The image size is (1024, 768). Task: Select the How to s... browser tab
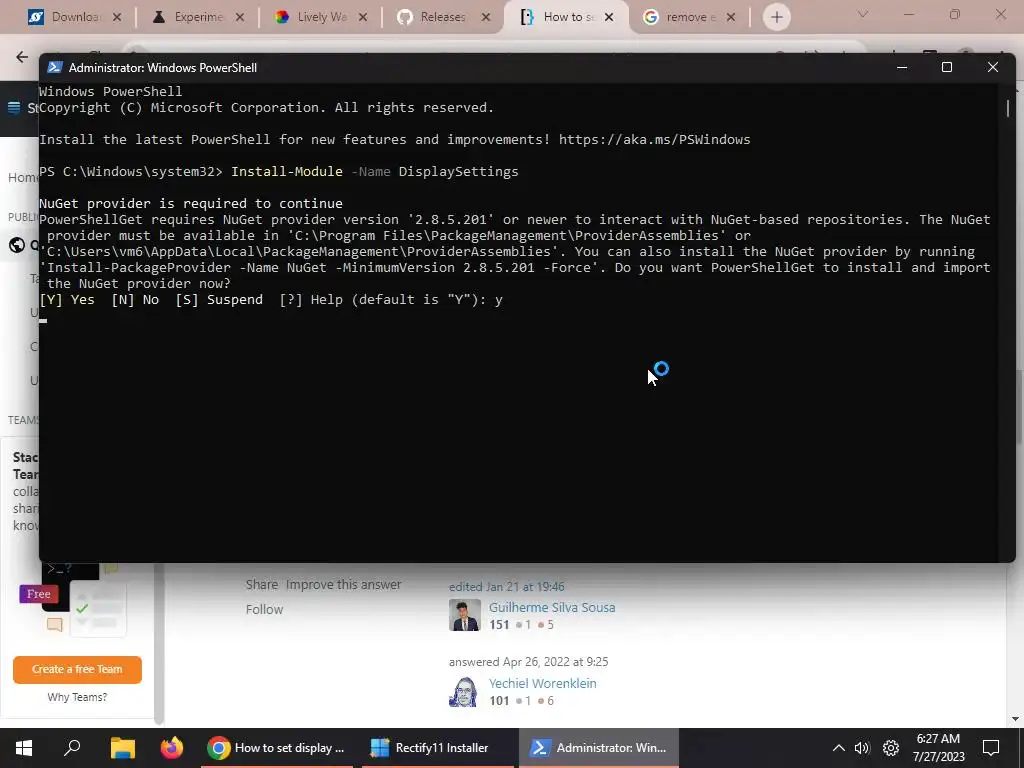tap(567, 17)
